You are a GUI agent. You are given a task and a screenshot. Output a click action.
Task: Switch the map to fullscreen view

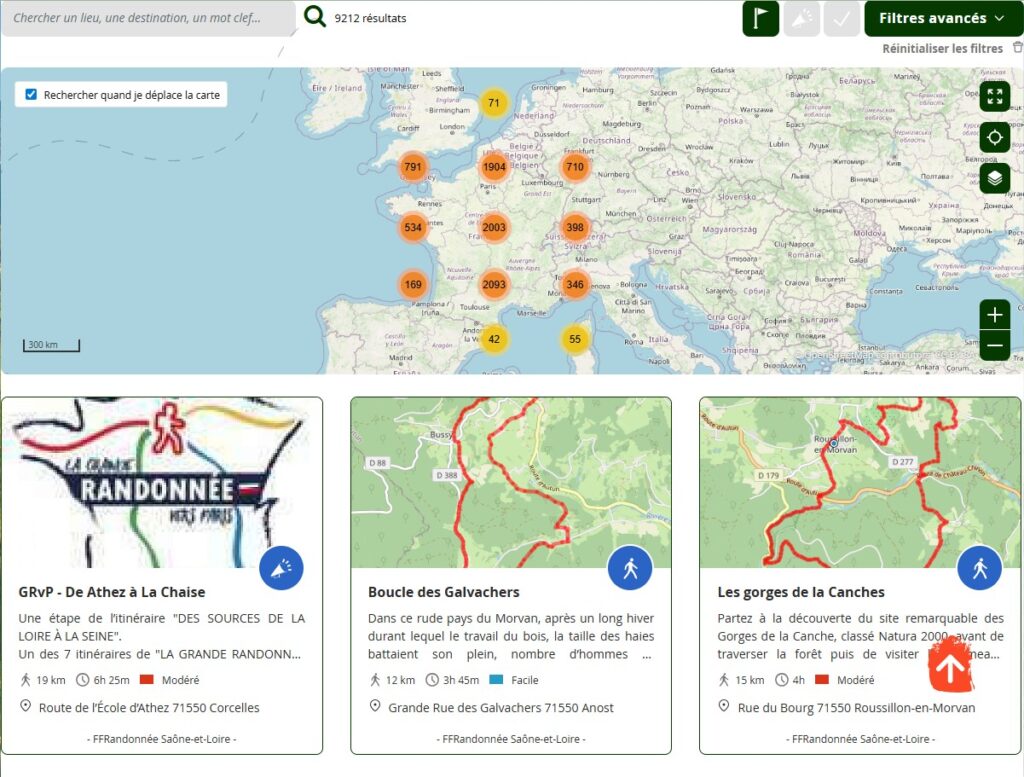[995, 97]
